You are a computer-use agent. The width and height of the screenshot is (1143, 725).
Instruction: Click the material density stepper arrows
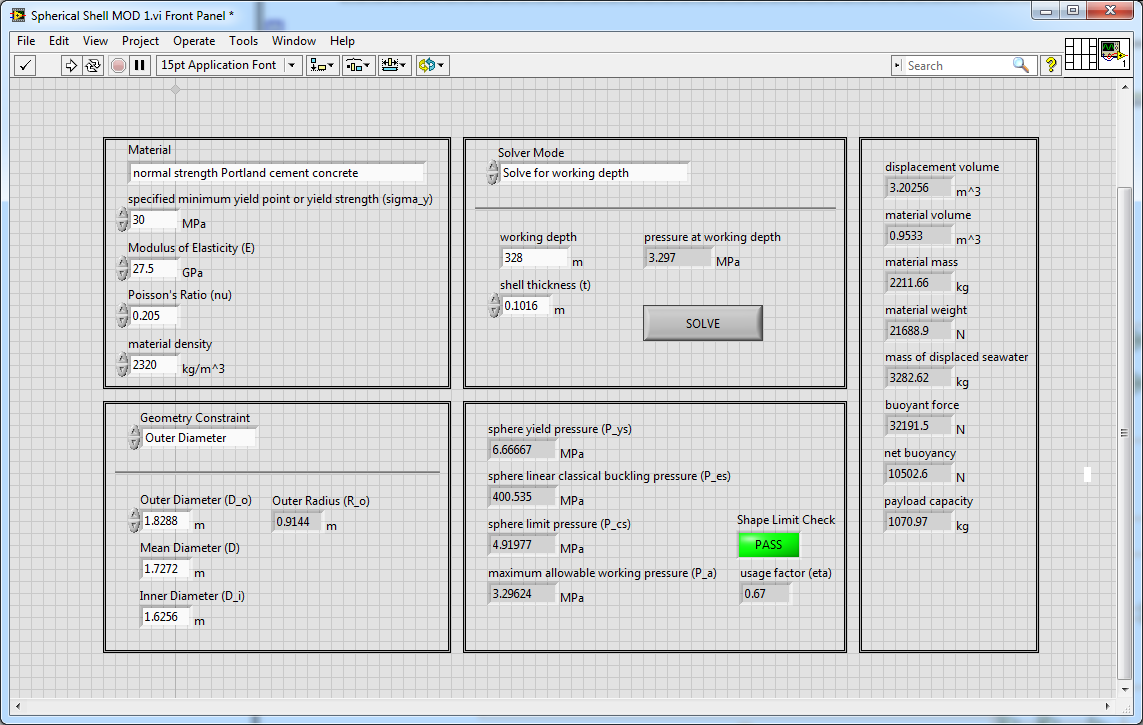point(122,365)
